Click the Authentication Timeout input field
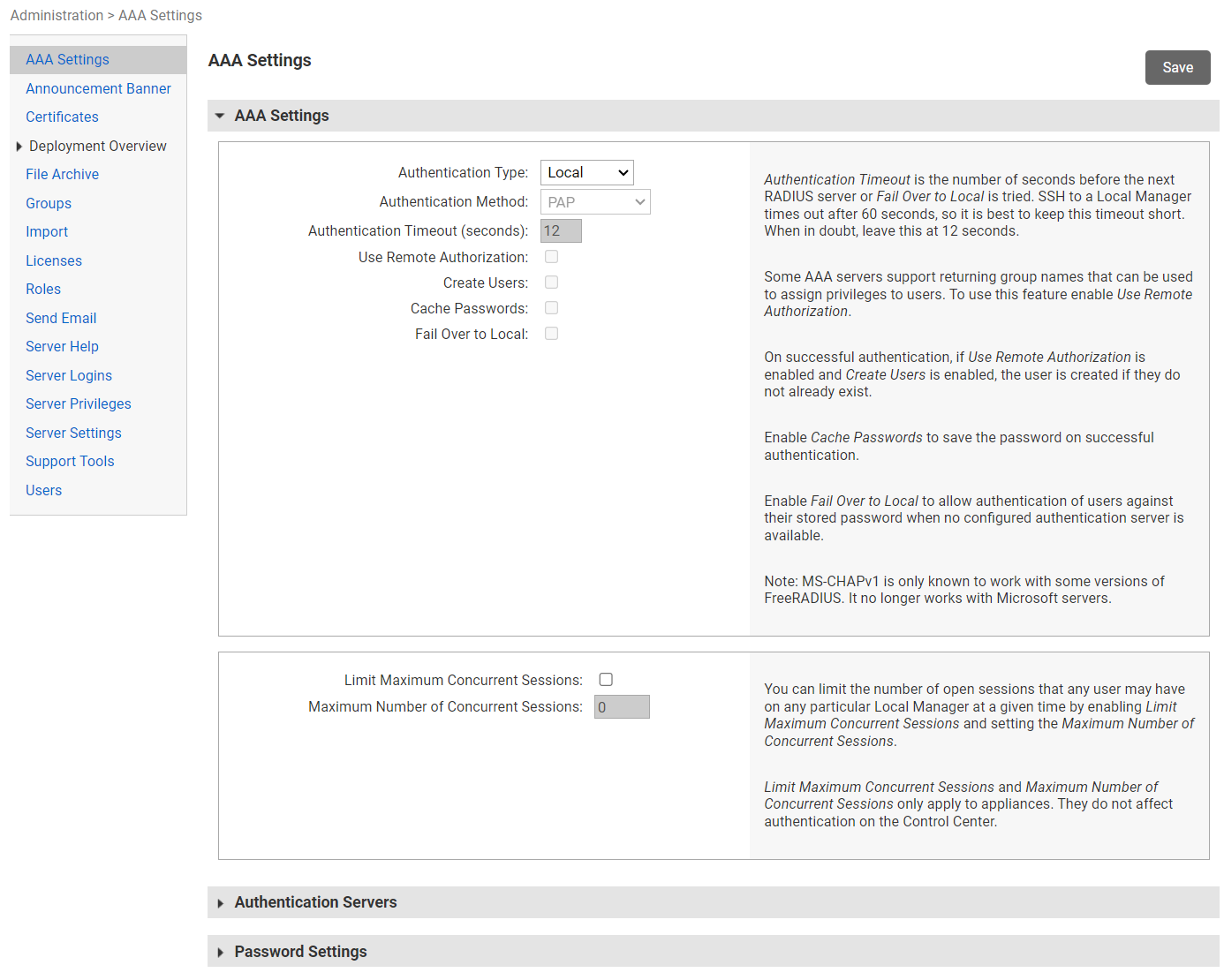The width and height of the screenshot is (1224, 980). pos(561,230)
